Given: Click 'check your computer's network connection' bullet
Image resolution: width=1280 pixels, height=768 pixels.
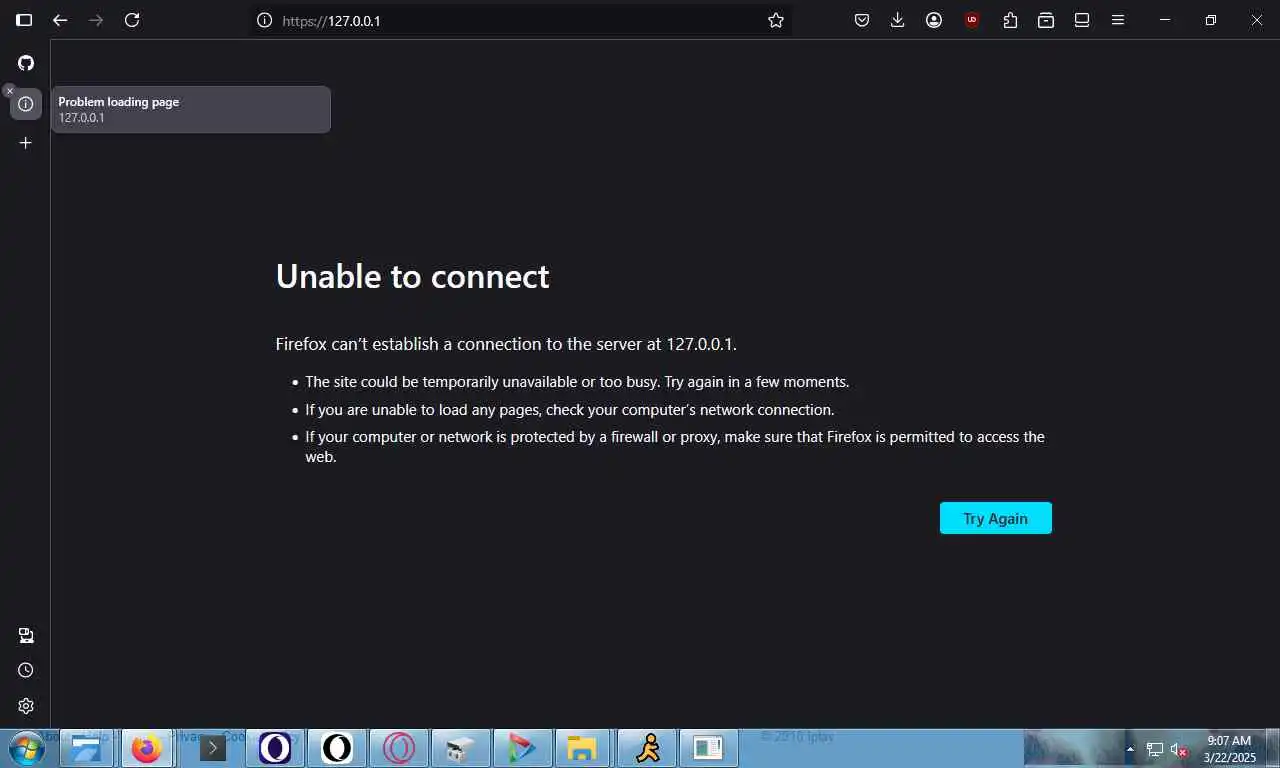Looking at the screenshot, I should [569, 410].
